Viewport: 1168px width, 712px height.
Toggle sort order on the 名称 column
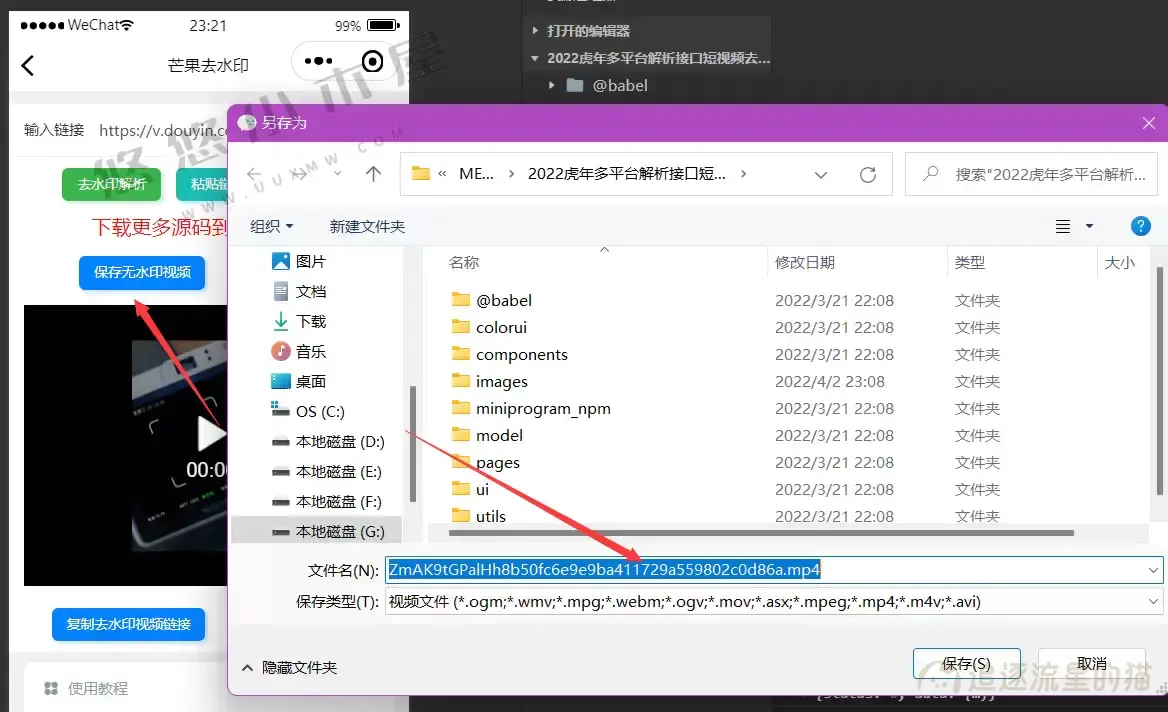tap(463, 261)
